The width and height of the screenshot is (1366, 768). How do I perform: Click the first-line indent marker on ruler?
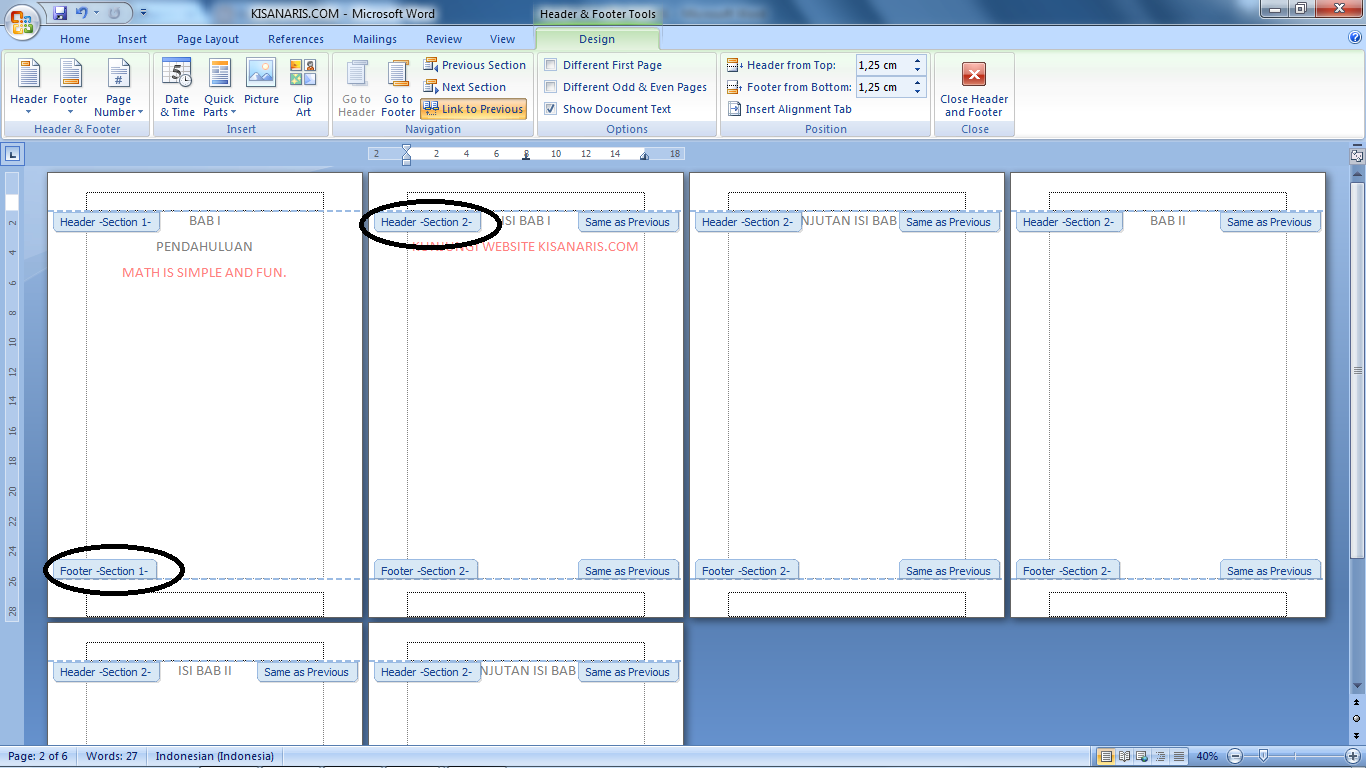(406, 149)
